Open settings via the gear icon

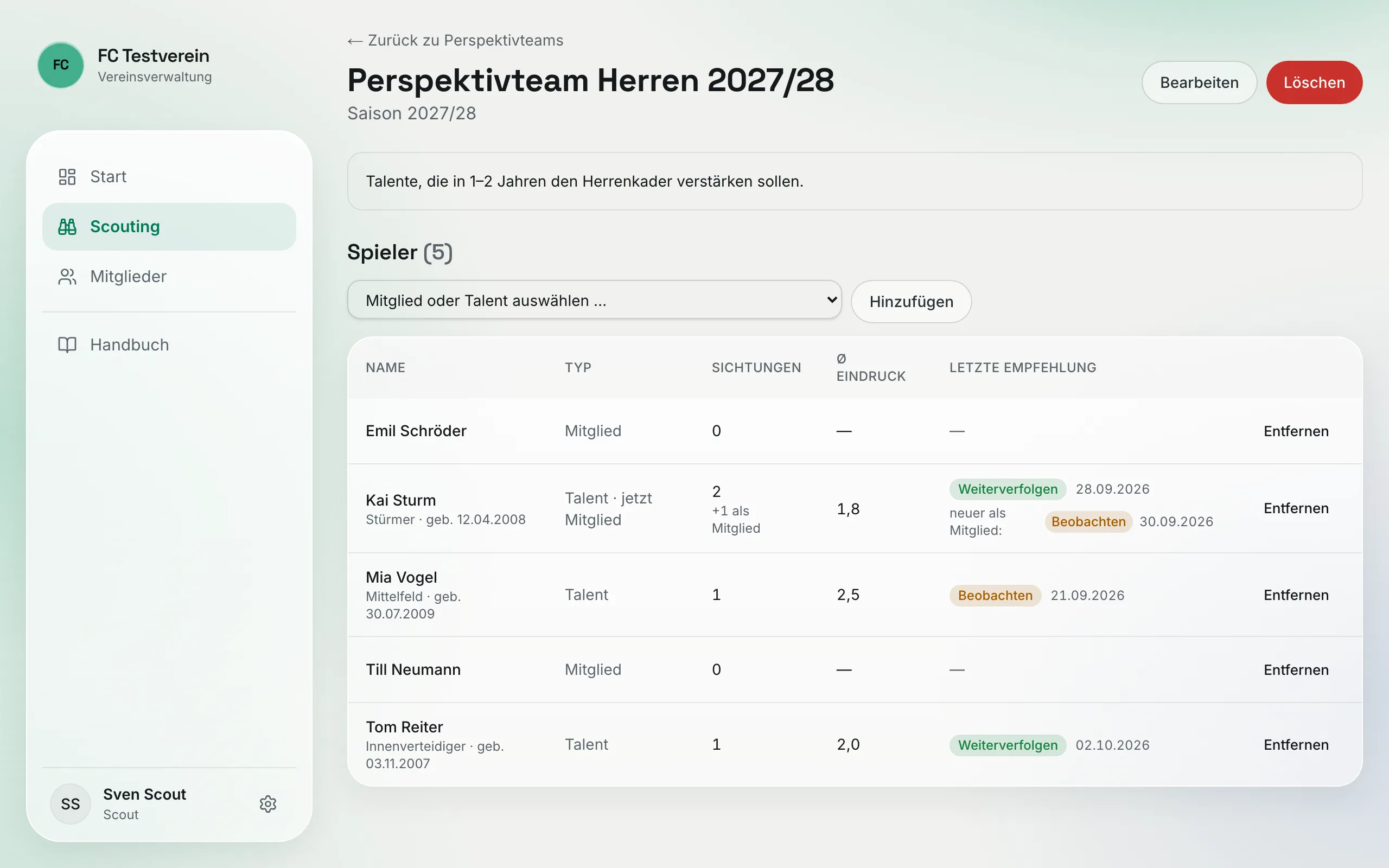[268, 803]
